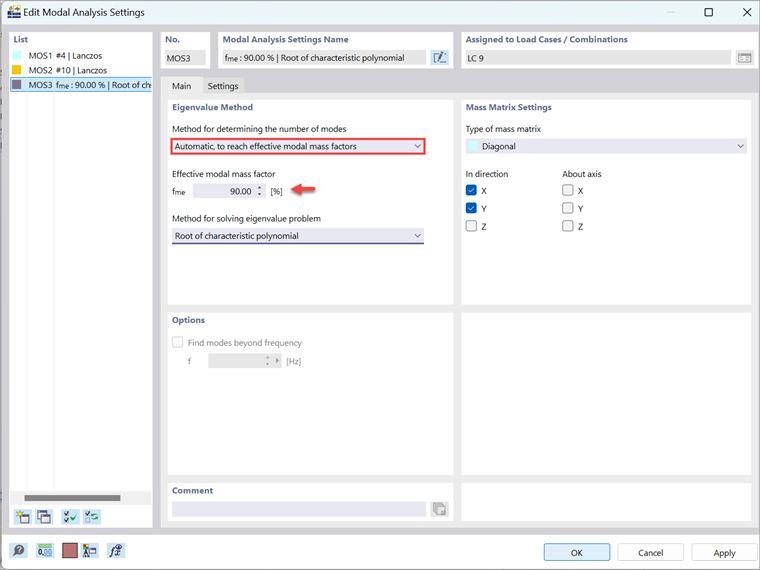
Task: Switch to the Main tab
Action: (x=181, y=86)
